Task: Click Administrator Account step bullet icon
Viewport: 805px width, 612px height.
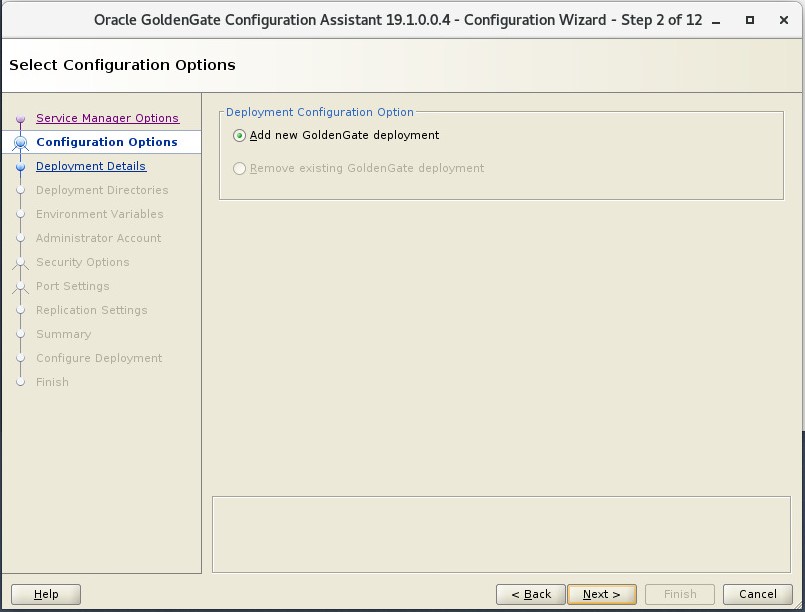Action: (21, 238)
